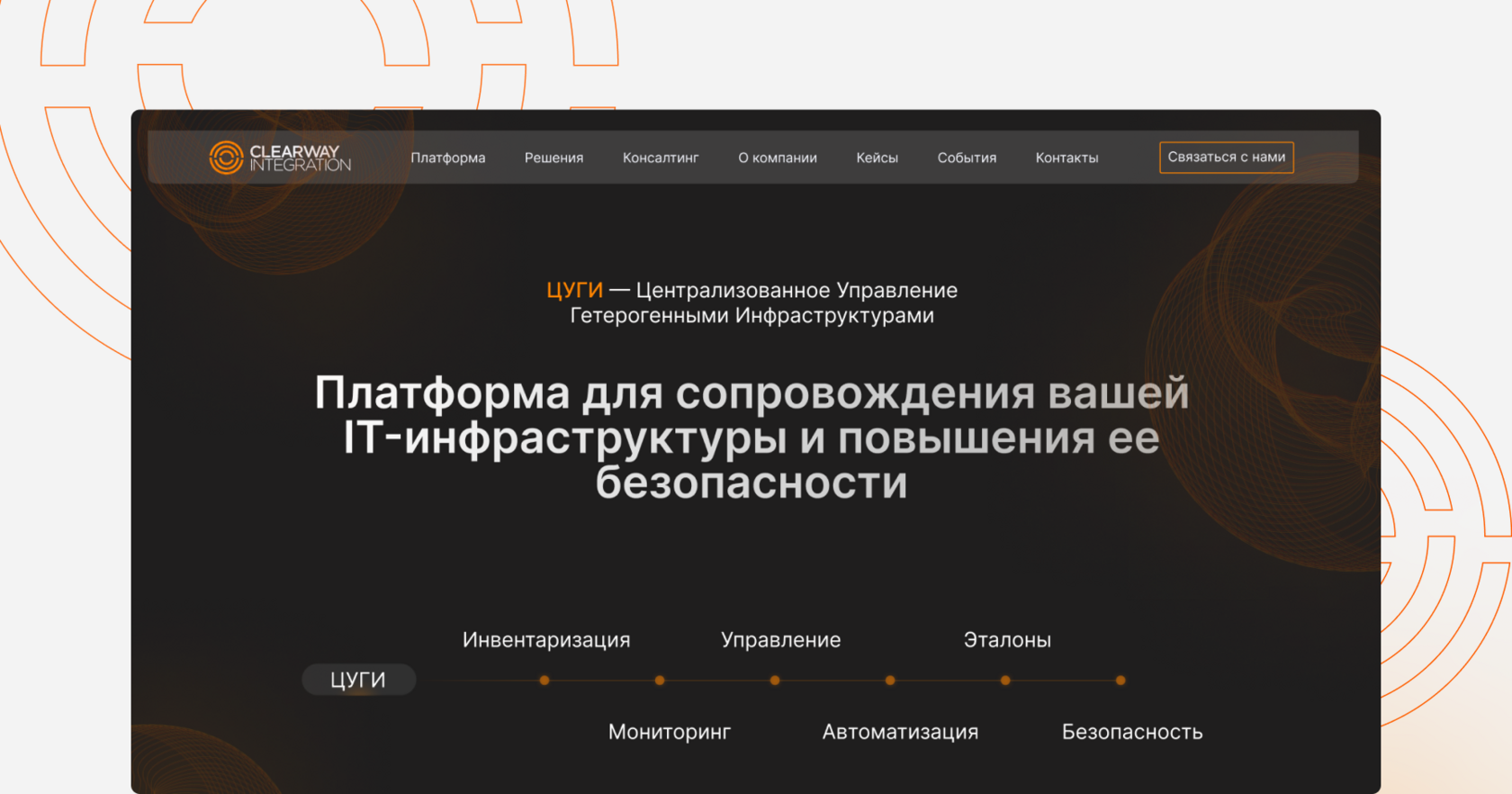Click the subtitle line Гетерогенными Инфраструктурами

pos(751,316)
